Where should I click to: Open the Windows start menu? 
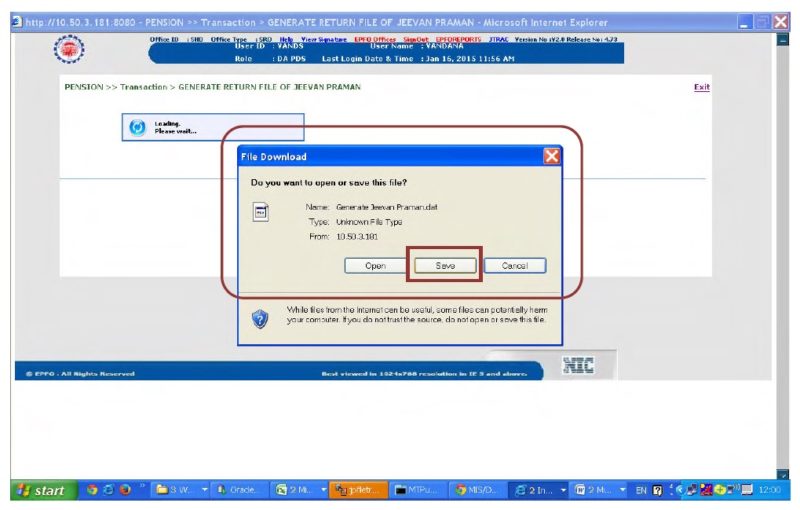click(x=39, y=490)
